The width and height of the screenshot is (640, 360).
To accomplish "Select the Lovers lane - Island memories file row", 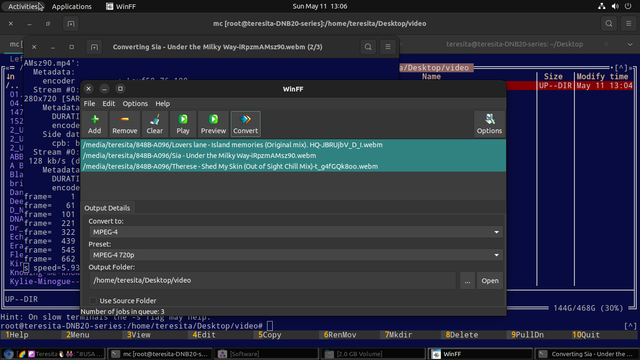I will (293, 144).
